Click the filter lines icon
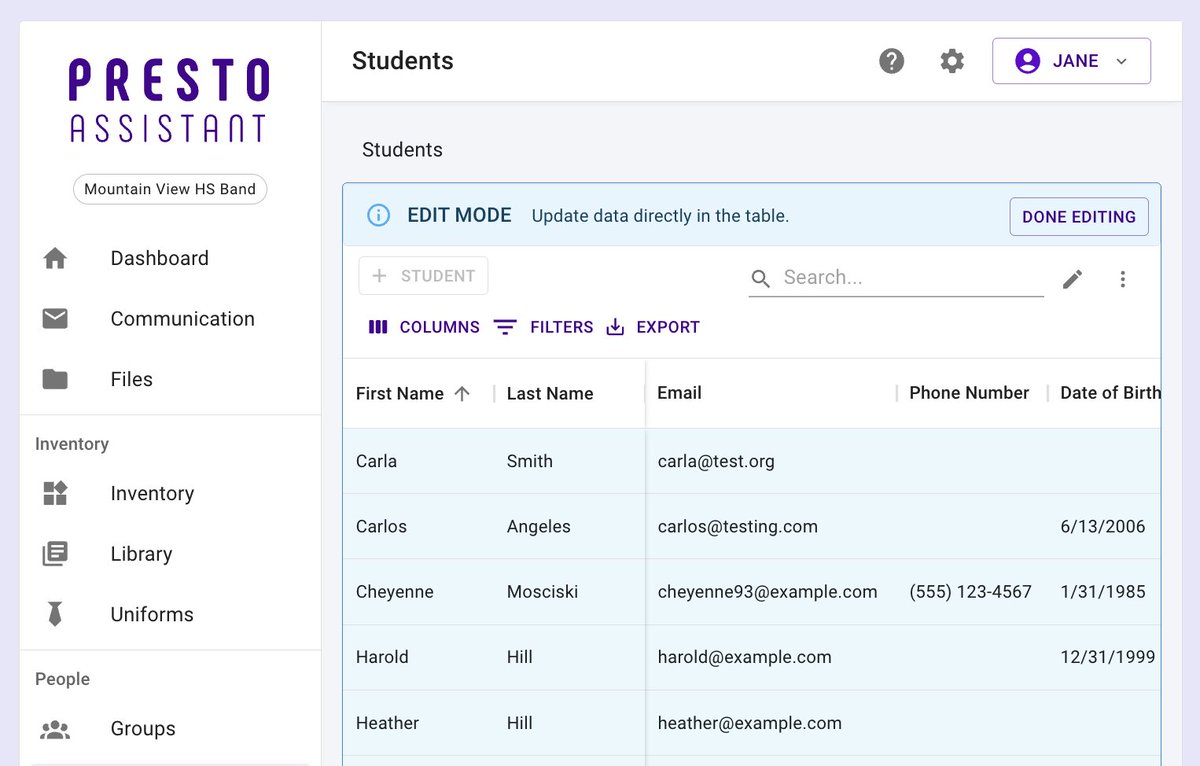The width and height of the screenshot is (1200, 766). pos(506,327)
